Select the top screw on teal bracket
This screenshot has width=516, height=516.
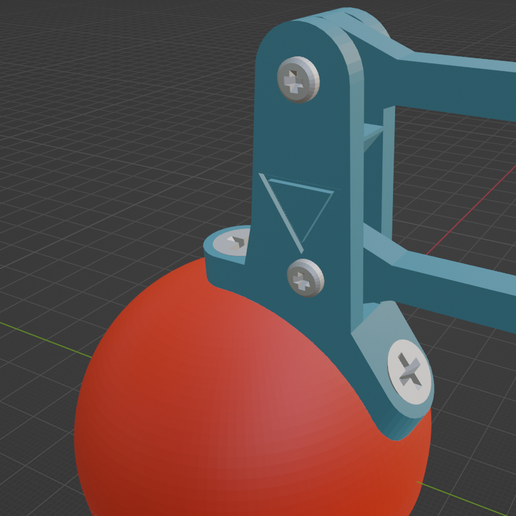(x=298, y=80)
